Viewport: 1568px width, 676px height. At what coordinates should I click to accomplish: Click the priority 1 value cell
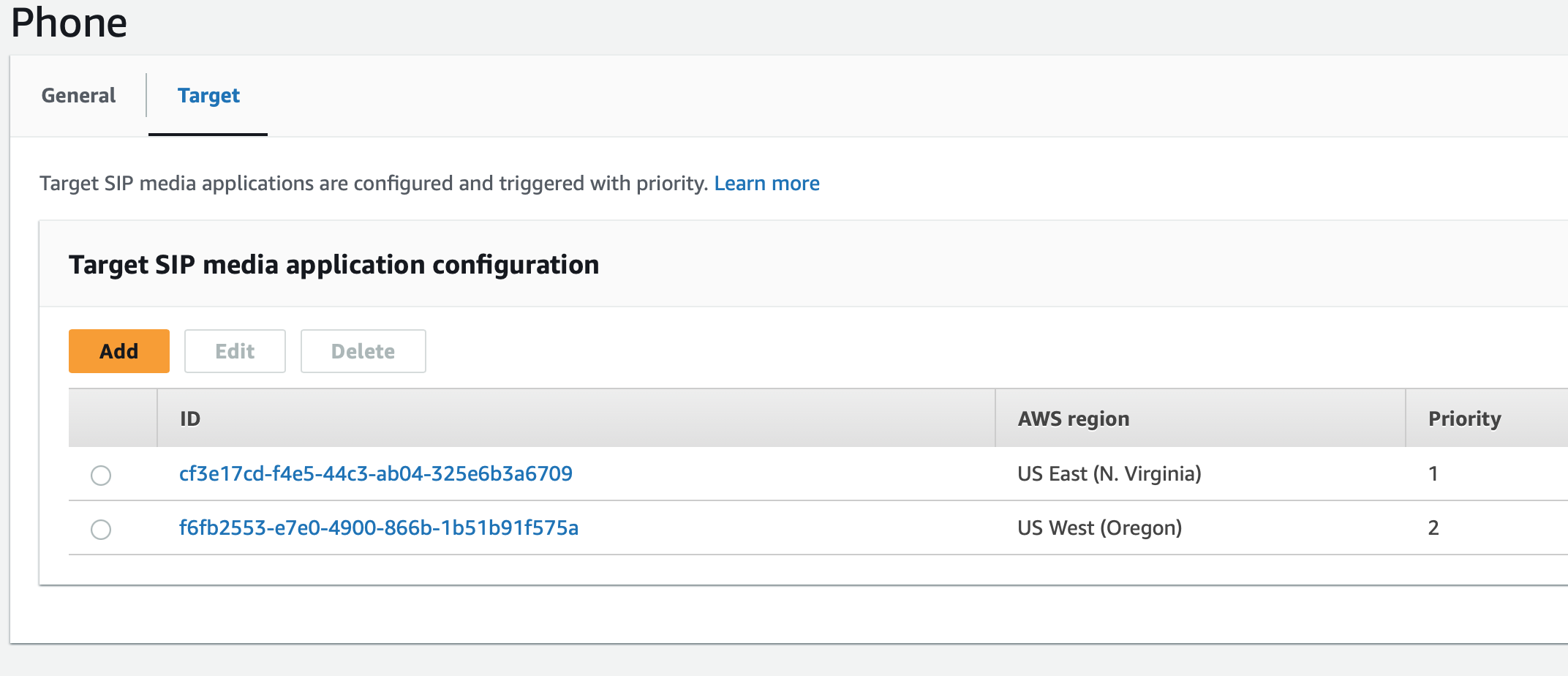tap(1433, 474)
